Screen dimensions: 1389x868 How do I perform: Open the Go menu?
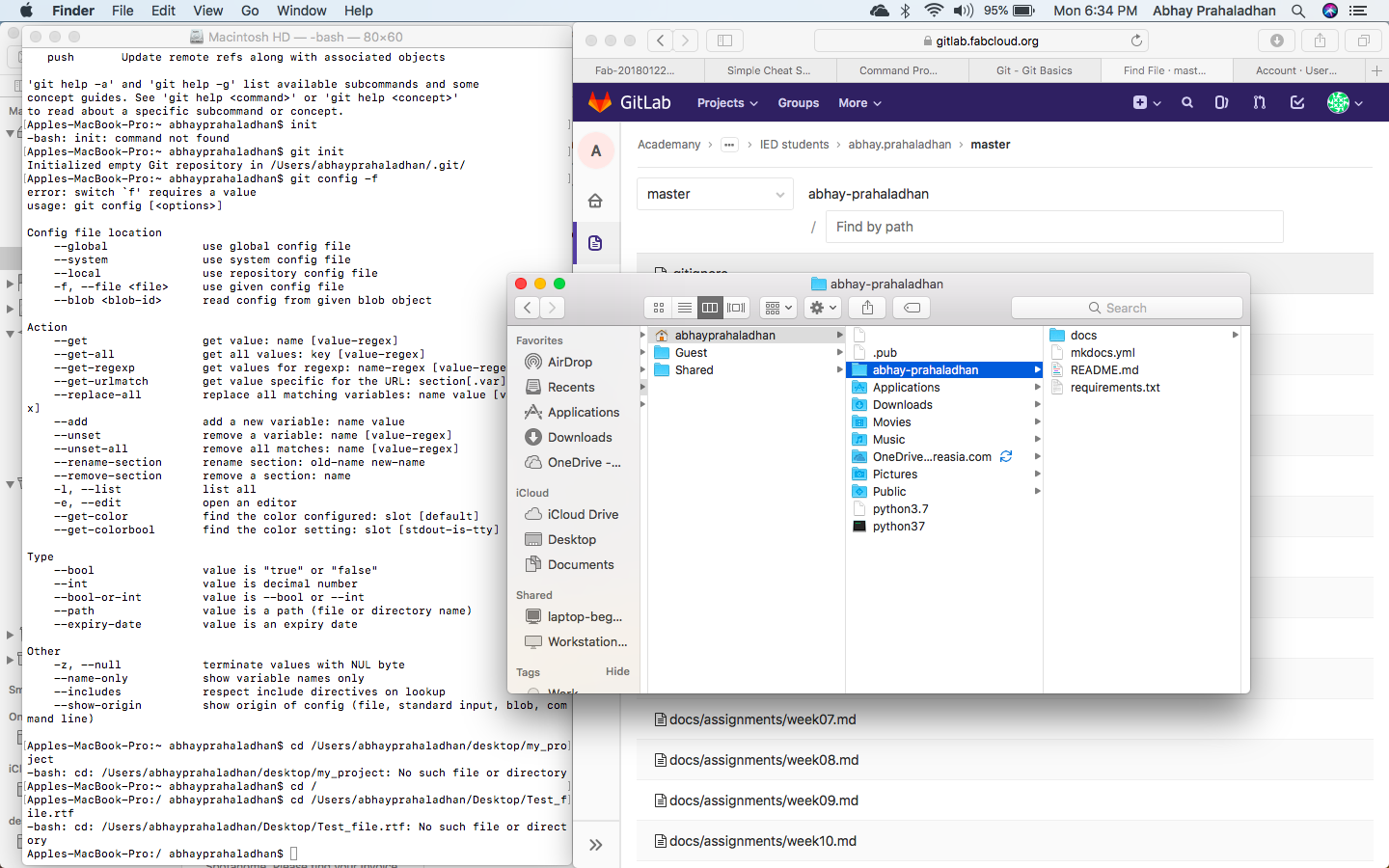250,11
